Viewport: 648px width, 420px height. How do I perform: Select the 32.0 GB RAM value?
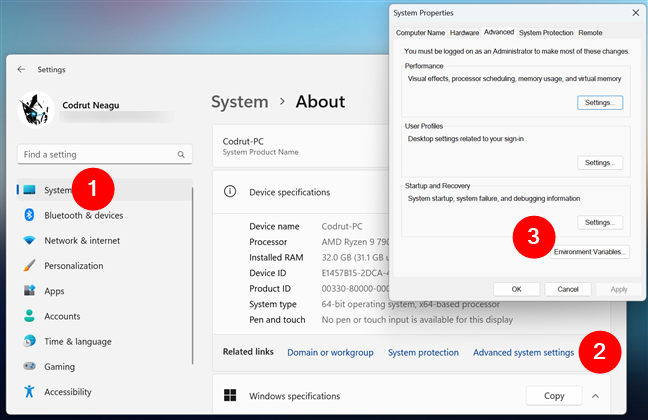pos(355,258)
